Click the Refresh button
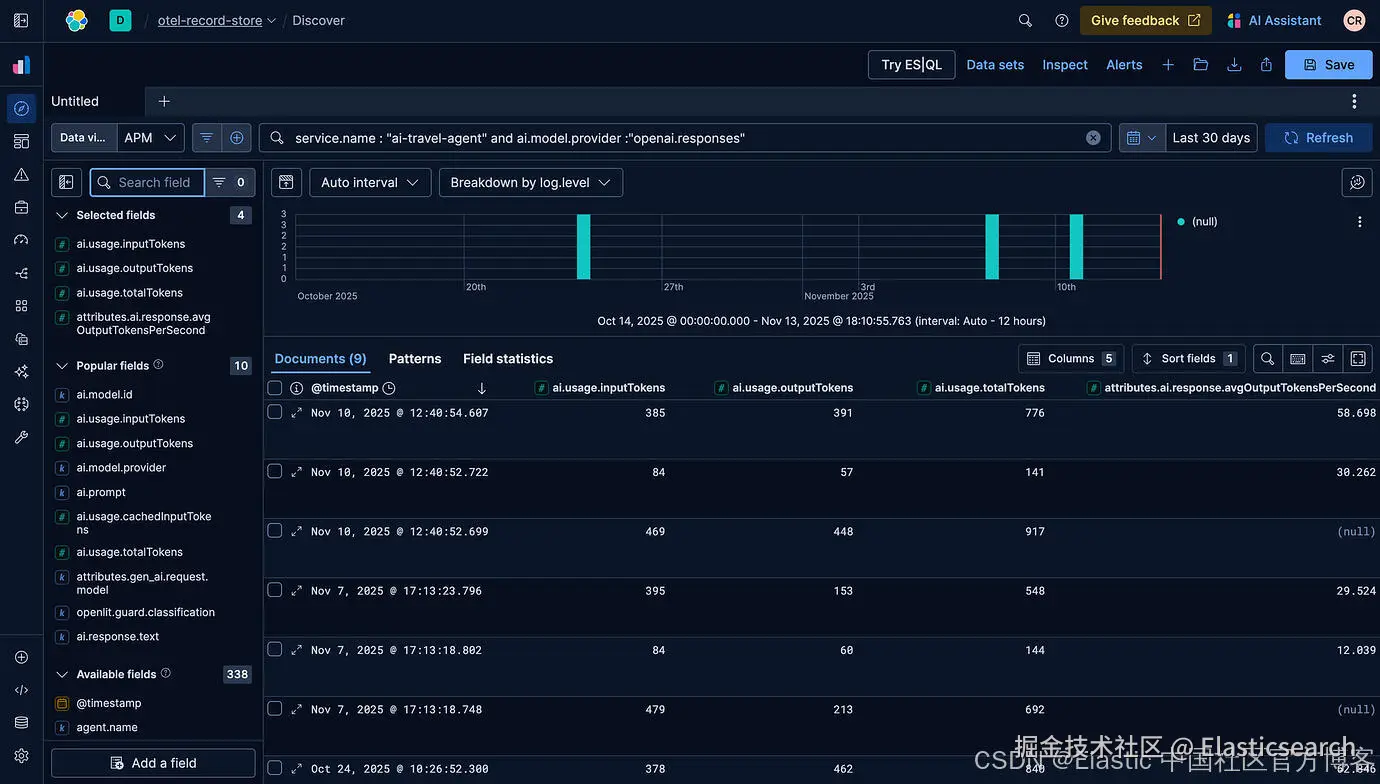The height and width of the screenshot is (784, 1380). coord(1318,138)
